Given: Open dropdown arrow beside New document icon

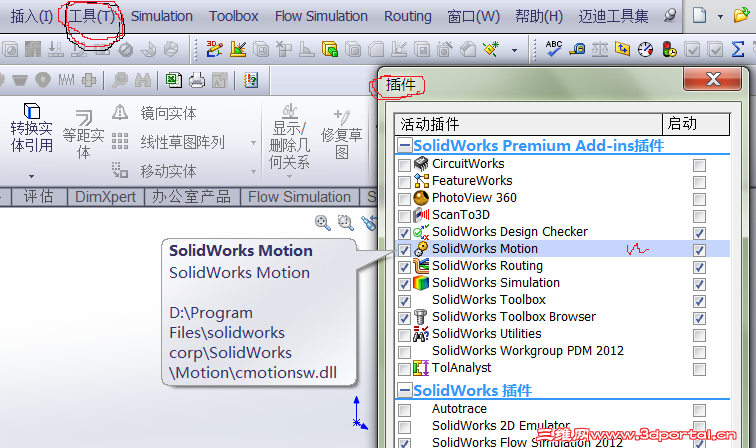Looking at the screenshot, I should (x=720, y=16).
